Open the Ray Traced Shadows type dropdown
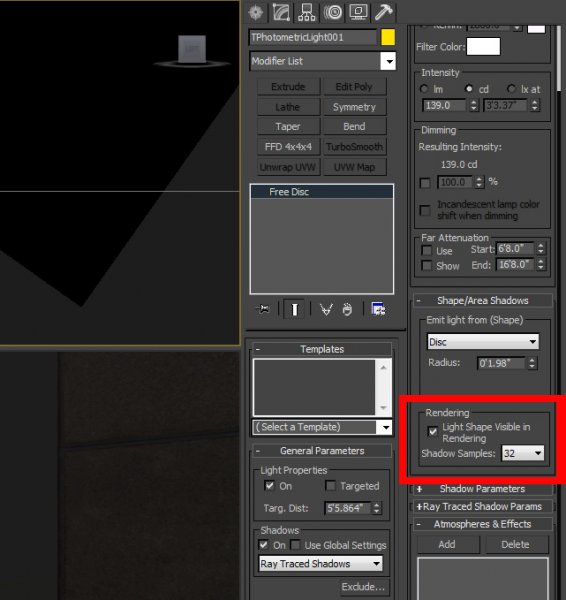This screenshot has height=600, width=566. (321, 564)
